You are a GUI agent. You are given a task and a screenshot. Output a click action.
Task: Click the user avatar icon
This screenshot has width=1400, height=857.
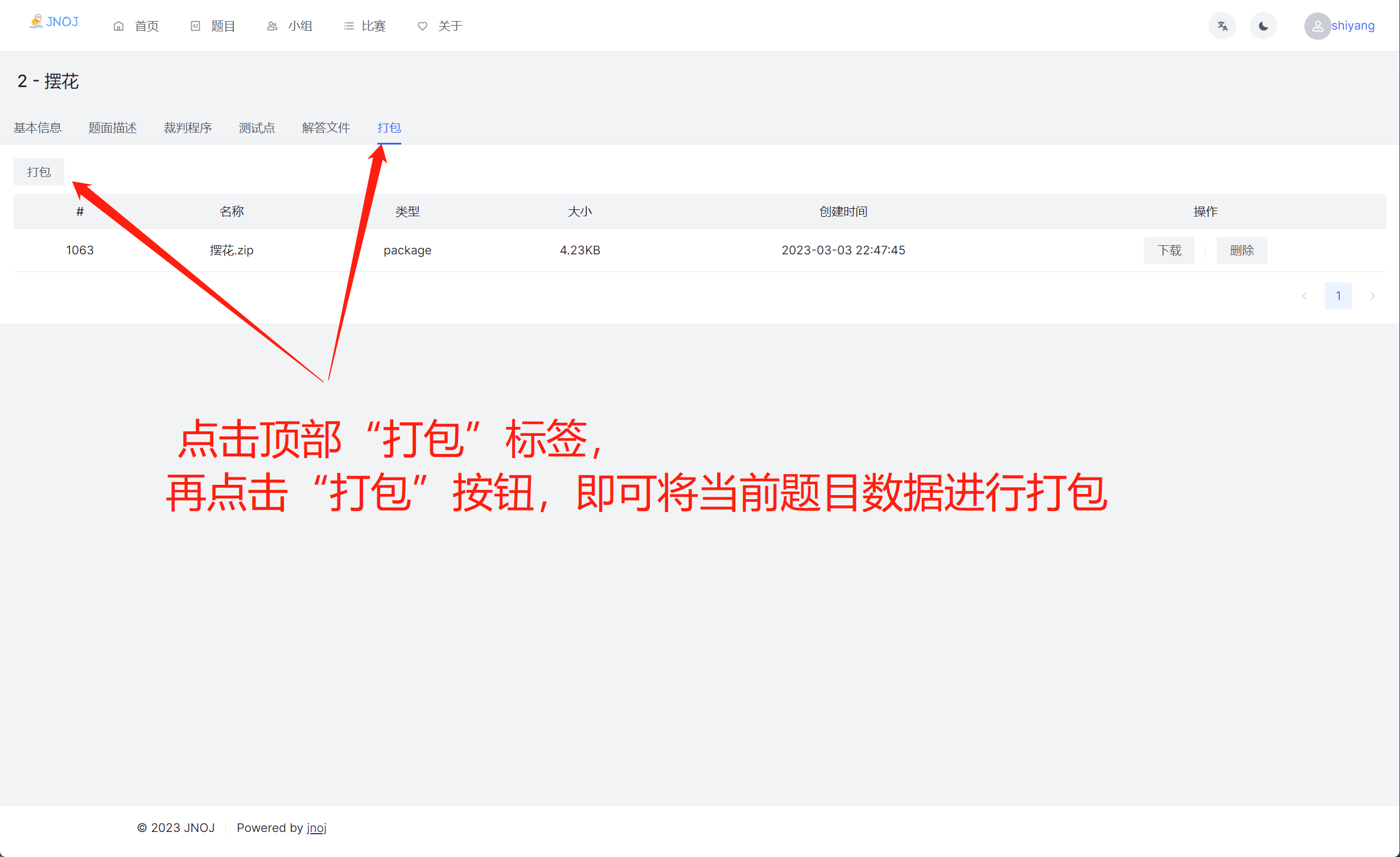point(1317,26)
